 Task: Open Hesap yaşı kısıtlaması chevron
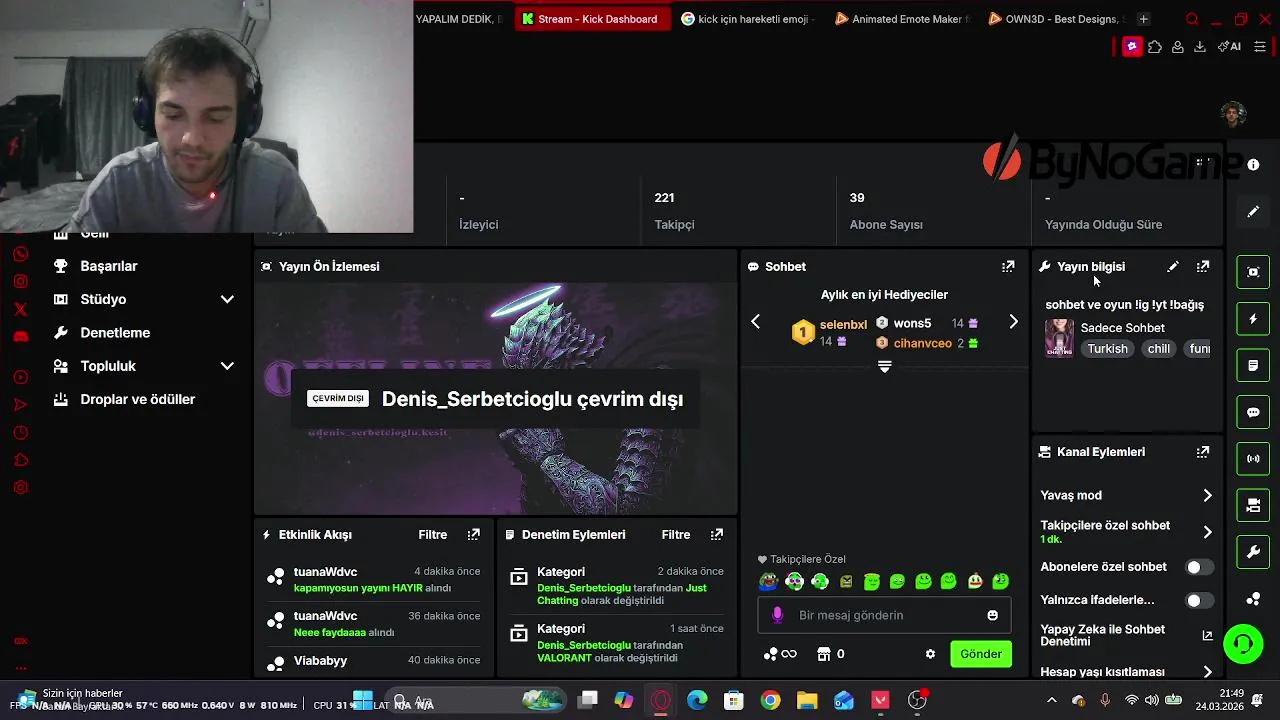(x=1207, y=672)
